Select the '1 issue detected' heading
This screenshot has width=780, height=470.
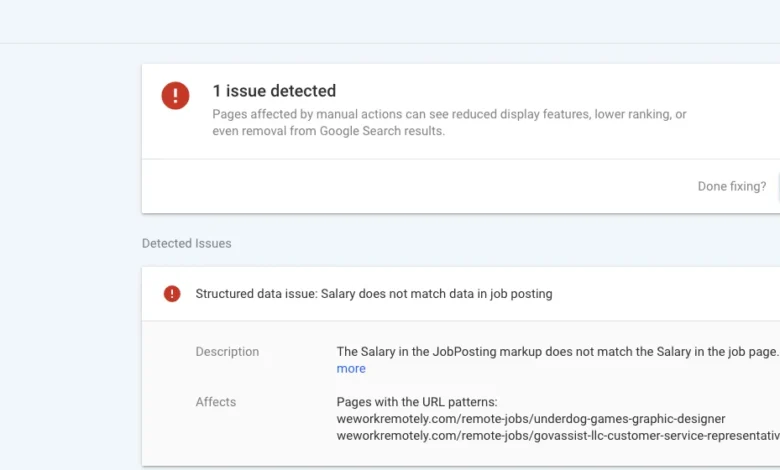[274, 91]
